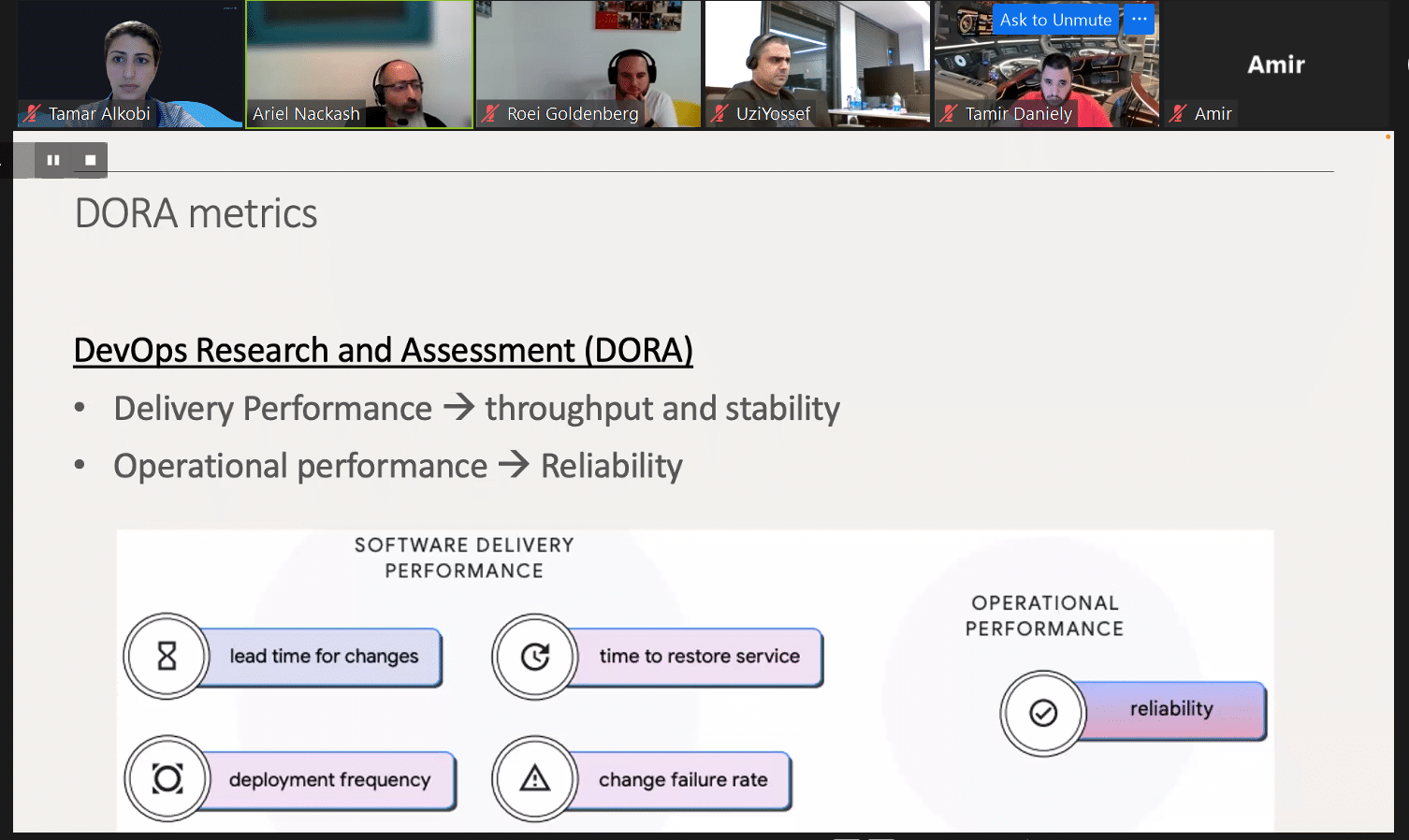Click Ask to Unmute on Tamir Daniely
The height and width of the screenshot is (840, 1409).
(x=1055, y=20)
